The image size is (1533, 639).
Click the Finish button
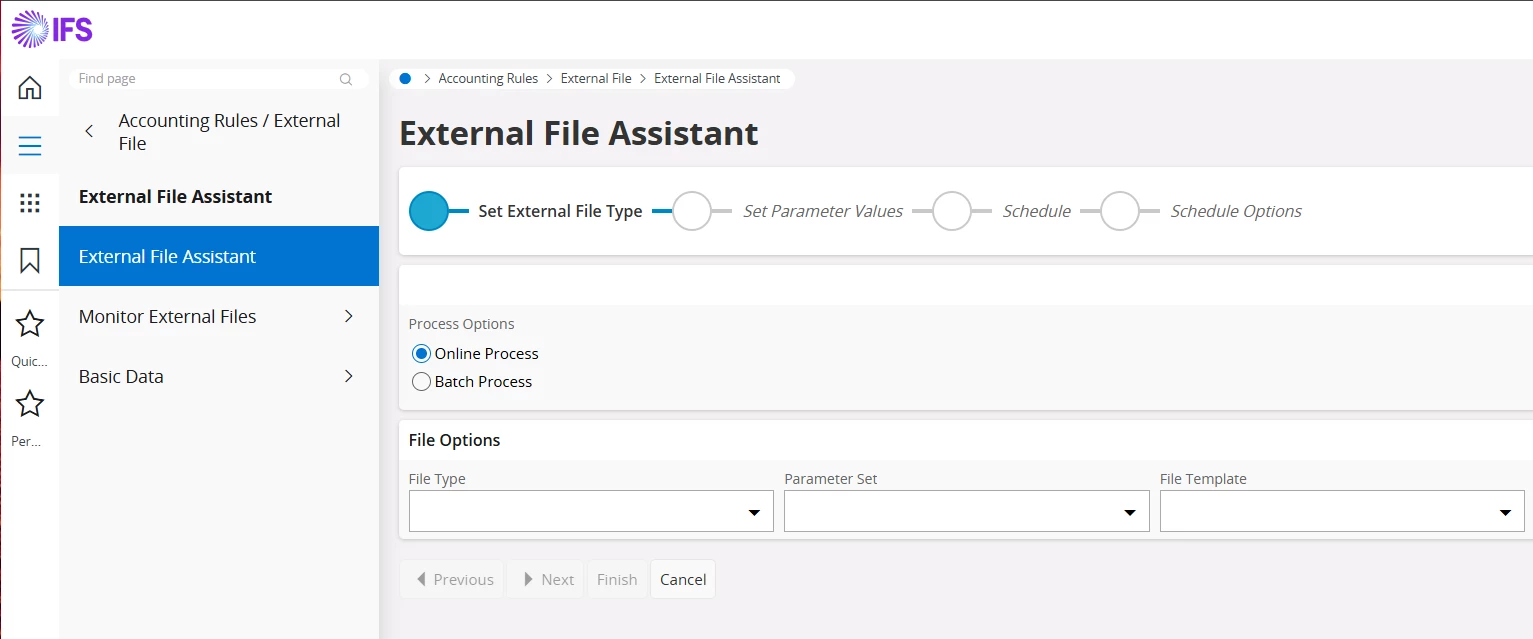click(617, 579)
